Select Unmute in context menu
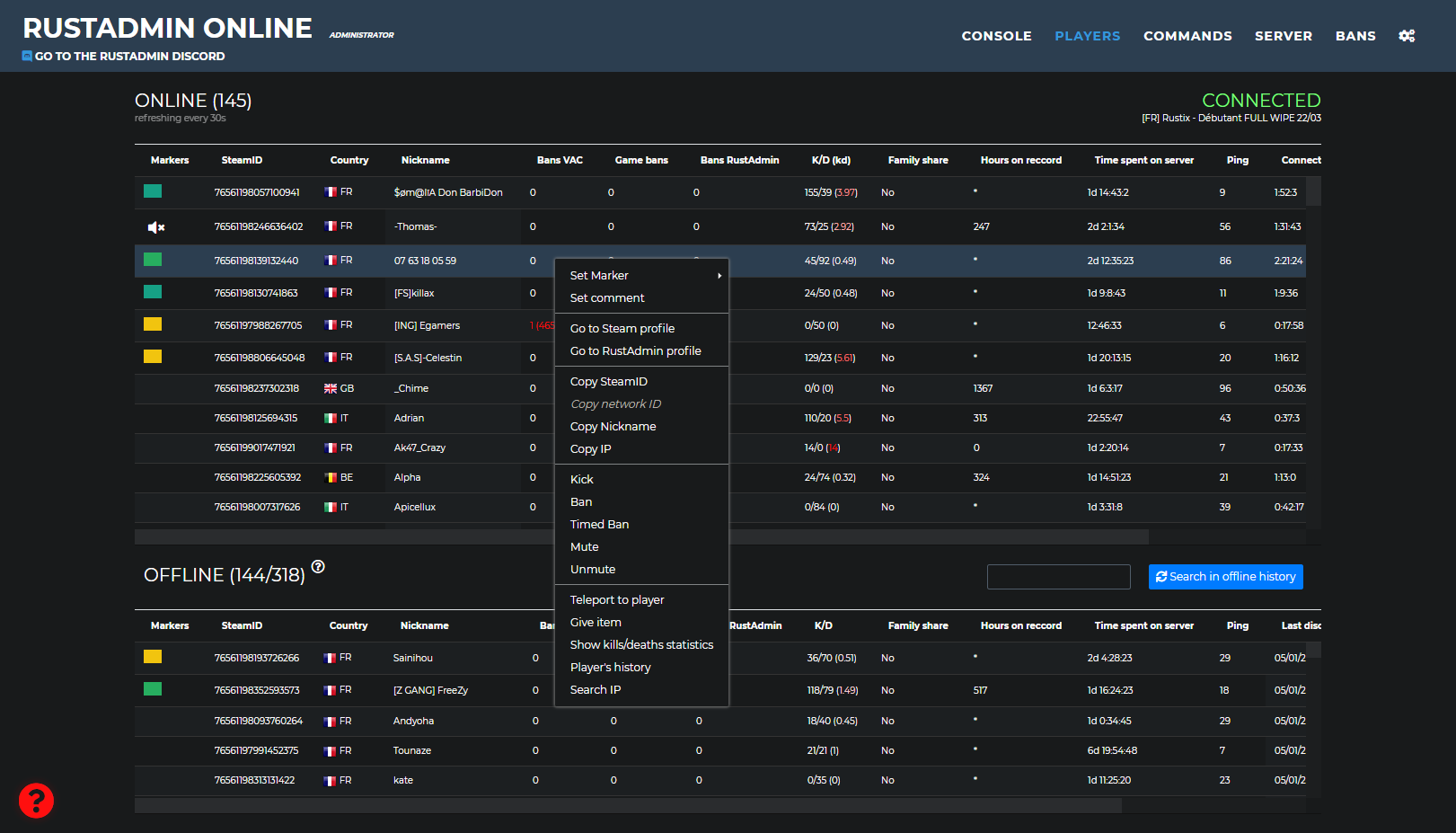1456x833 pixels. coord(641,570)
